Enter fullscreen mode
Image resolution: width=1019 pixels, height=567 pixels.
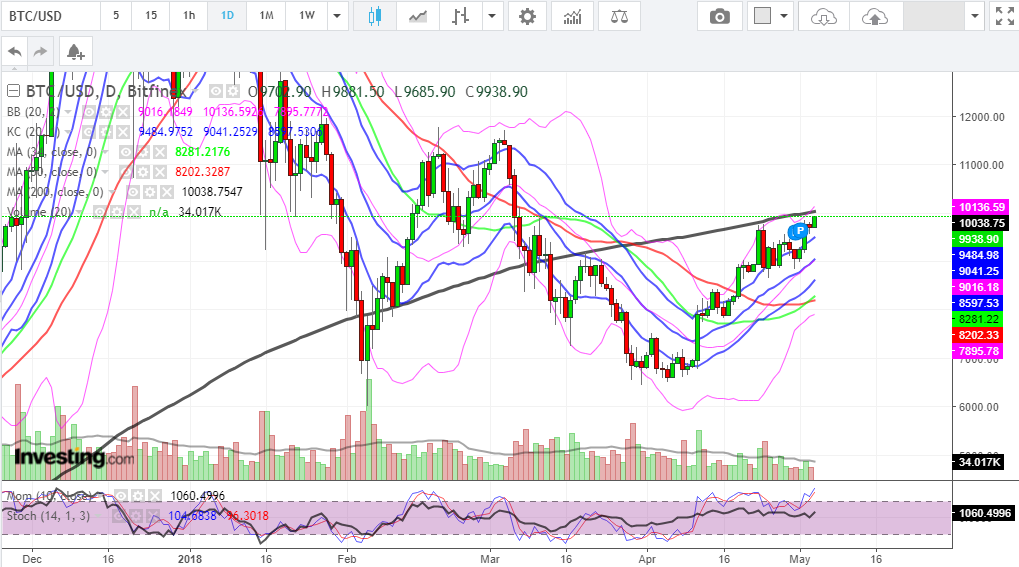(1002, 16)
